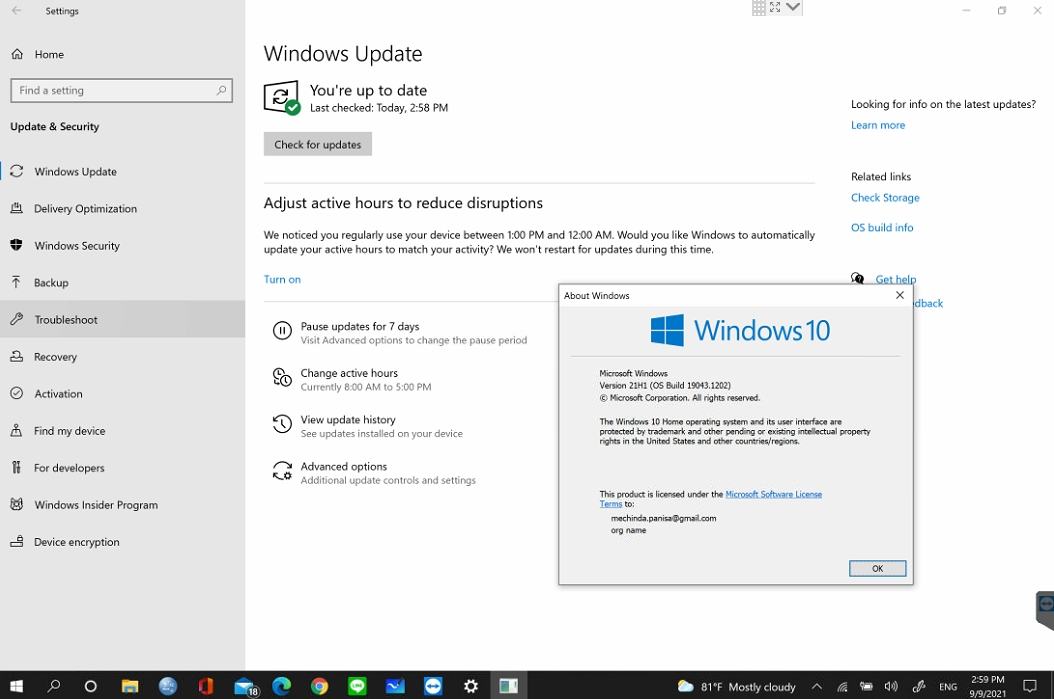Click the TeamViewer side panel tab
The height and width of the screenshot is (699, 1054).
click(1045, 610)
